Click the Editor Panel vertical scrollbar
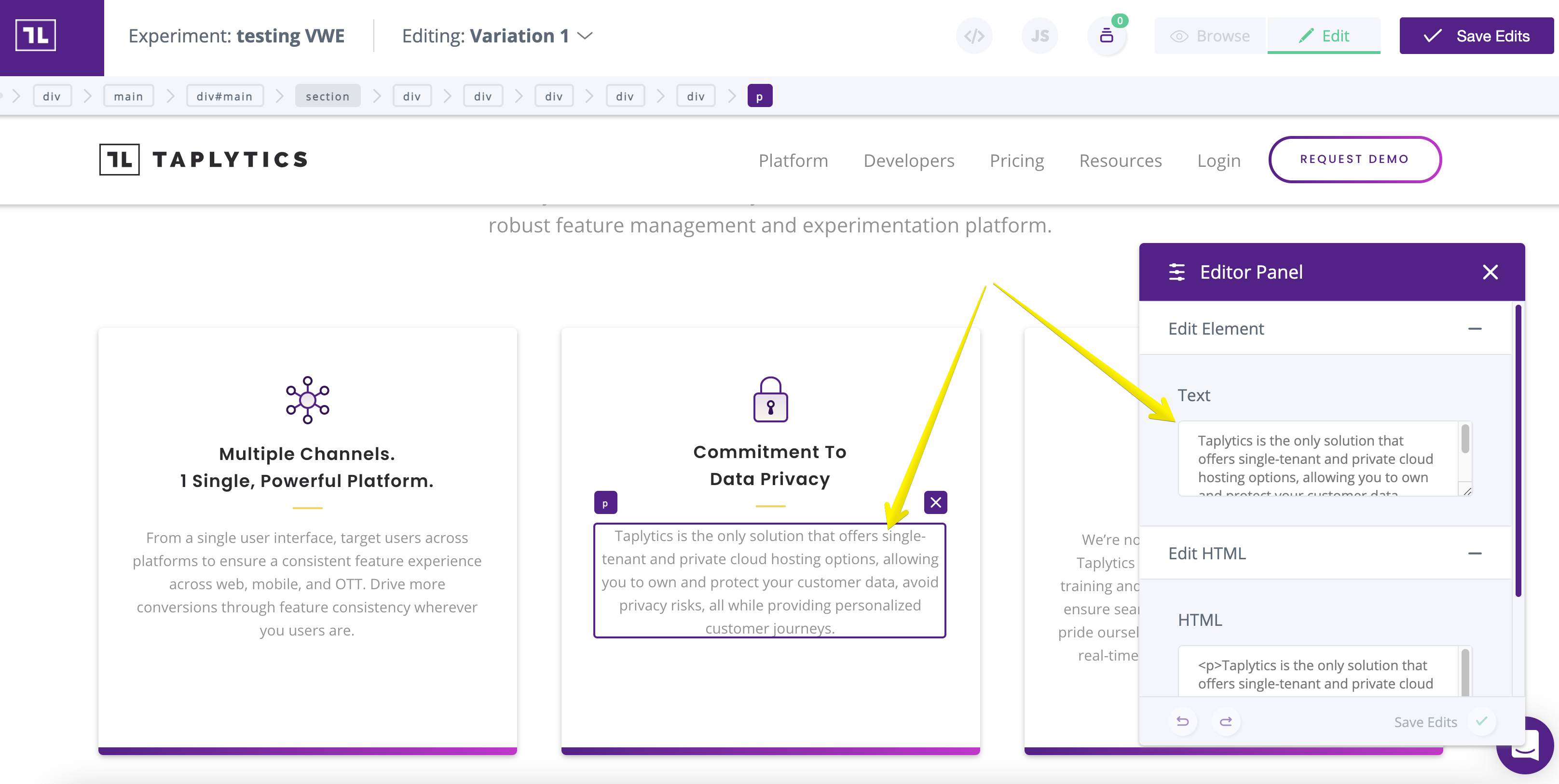Screen dimensions: 1559x784 [x=1518, y=451]
